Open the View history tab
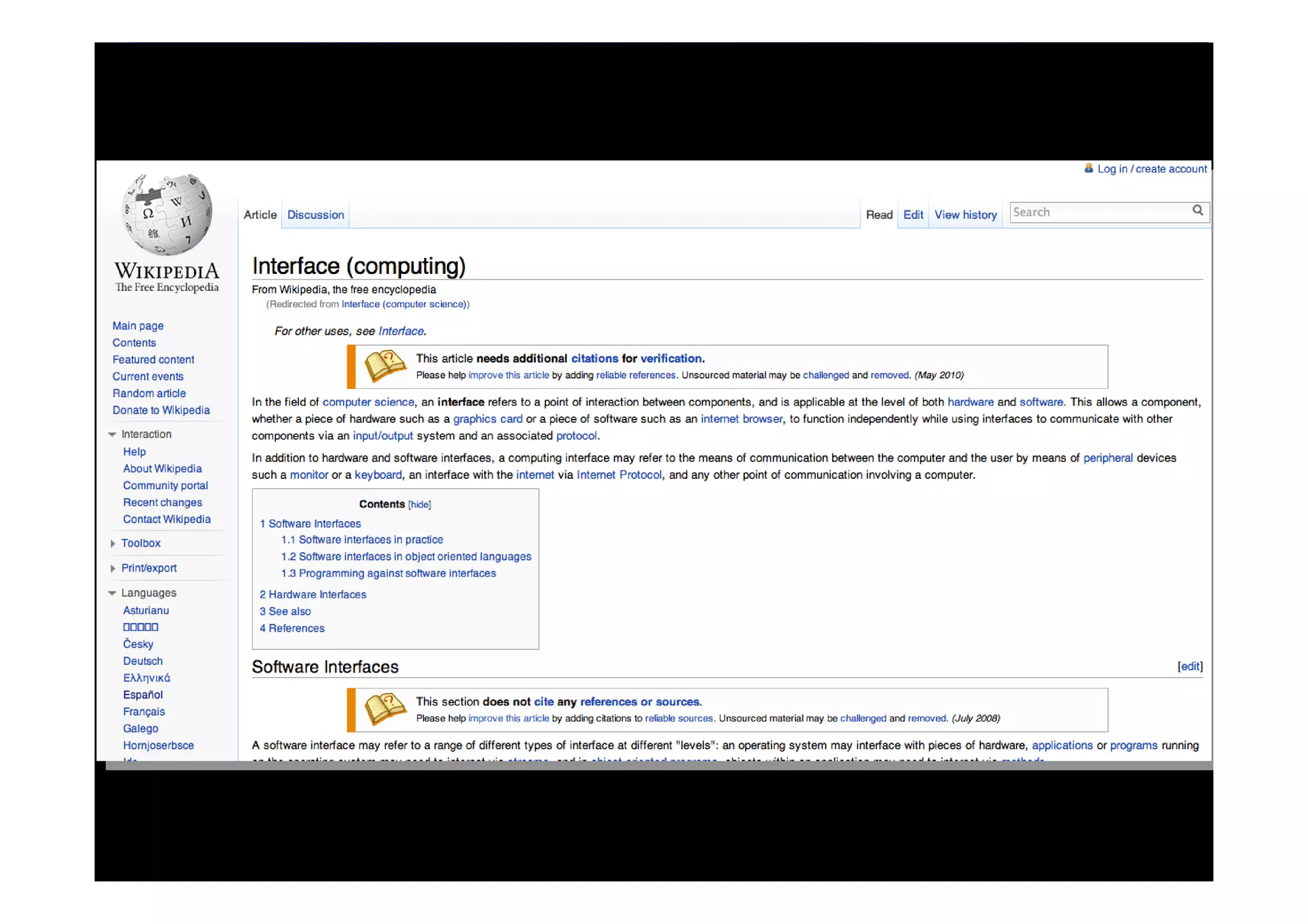This screenshot has width=1308, height=924. click(965, 215)
